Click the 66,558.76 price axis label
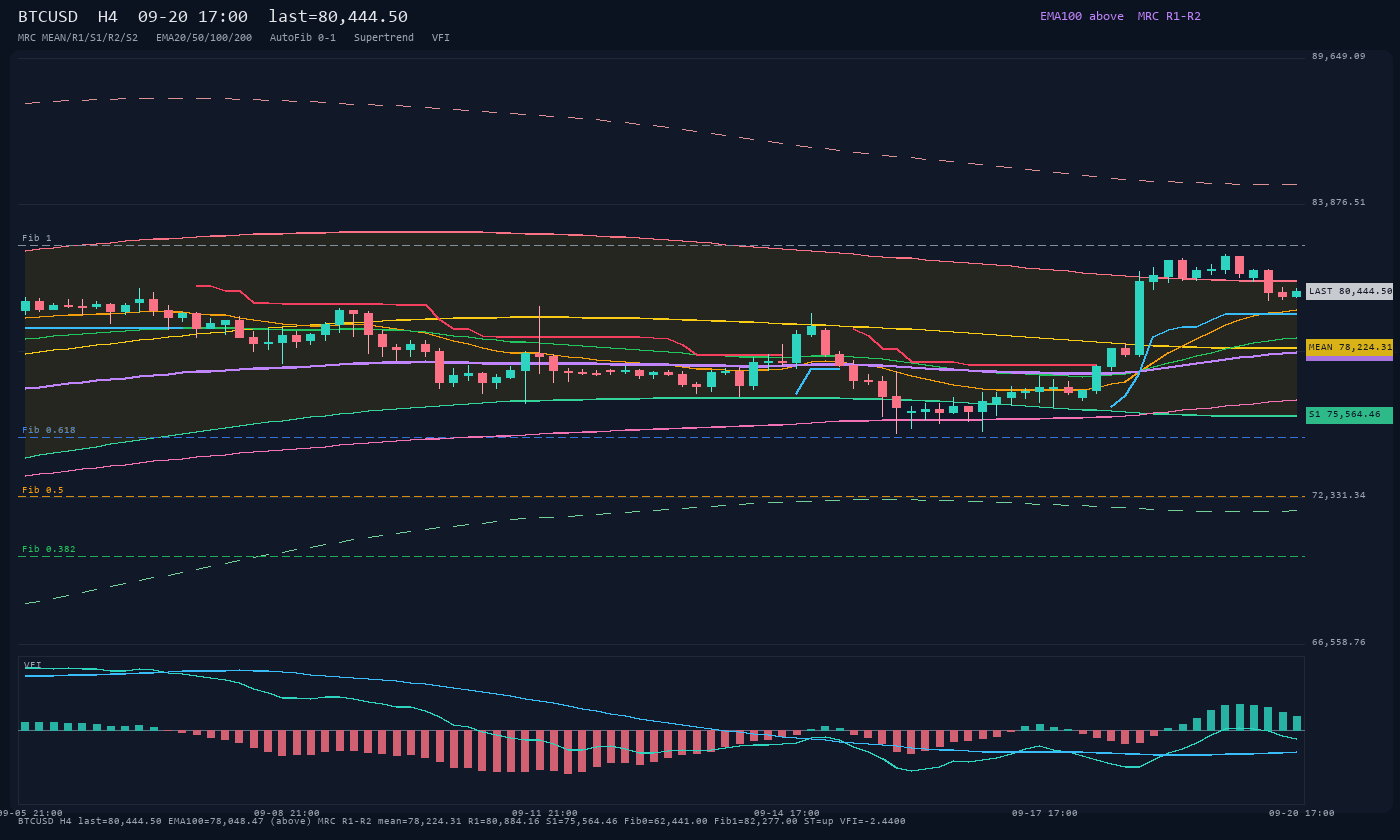This screenshot has width=1400, height=840. tap(1338, 642)
